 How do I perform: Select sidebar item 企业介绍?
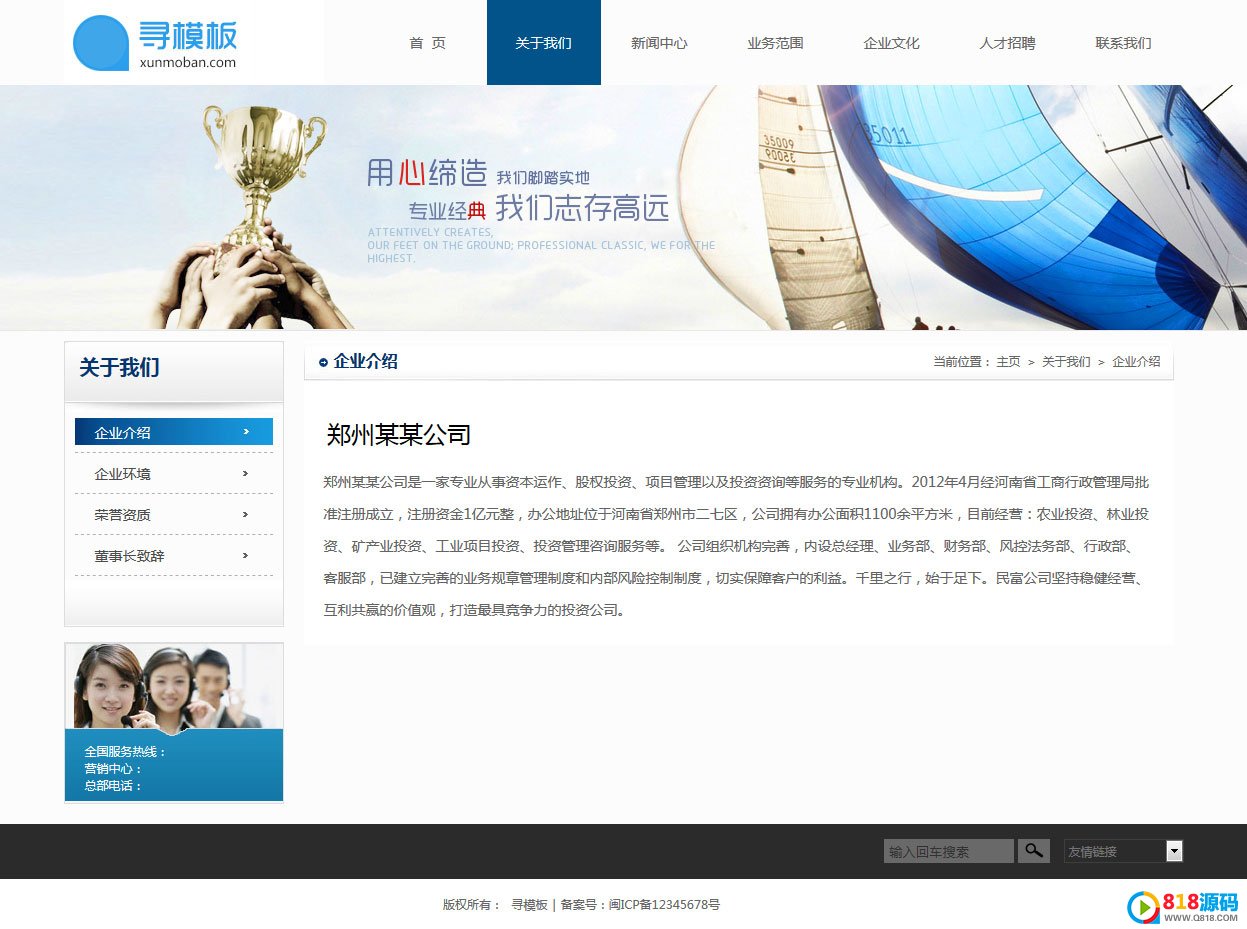point(174,432)
